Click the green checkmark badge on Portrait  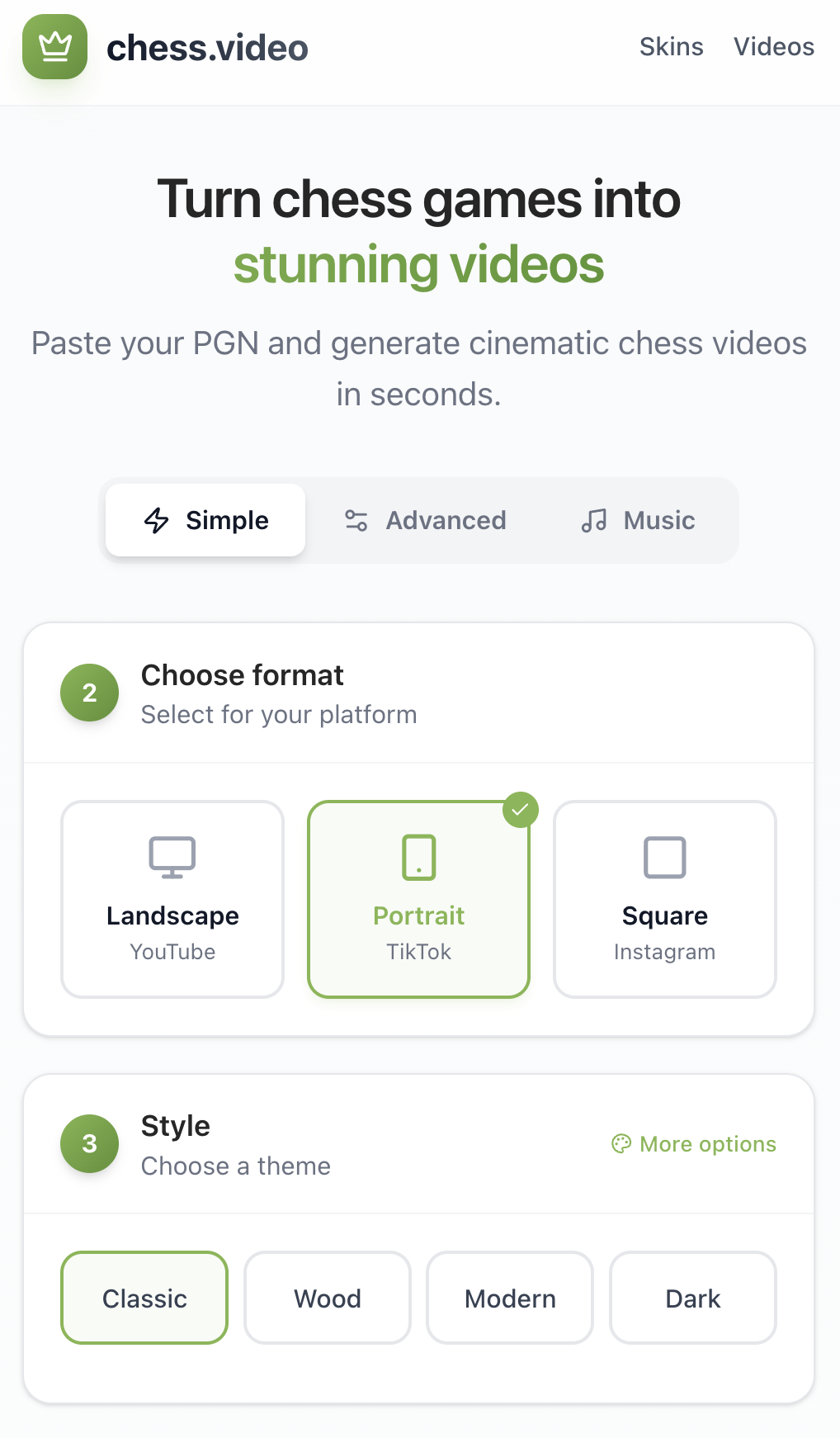[520, 810]
